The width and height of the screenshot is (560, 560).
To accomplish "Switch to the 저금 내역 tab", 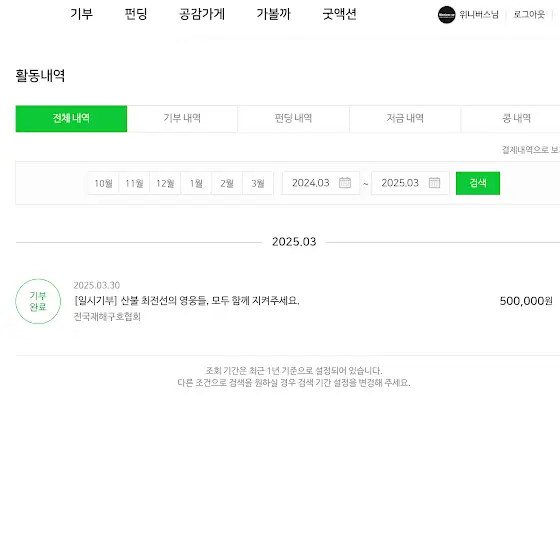I will (x=405, y=119).
